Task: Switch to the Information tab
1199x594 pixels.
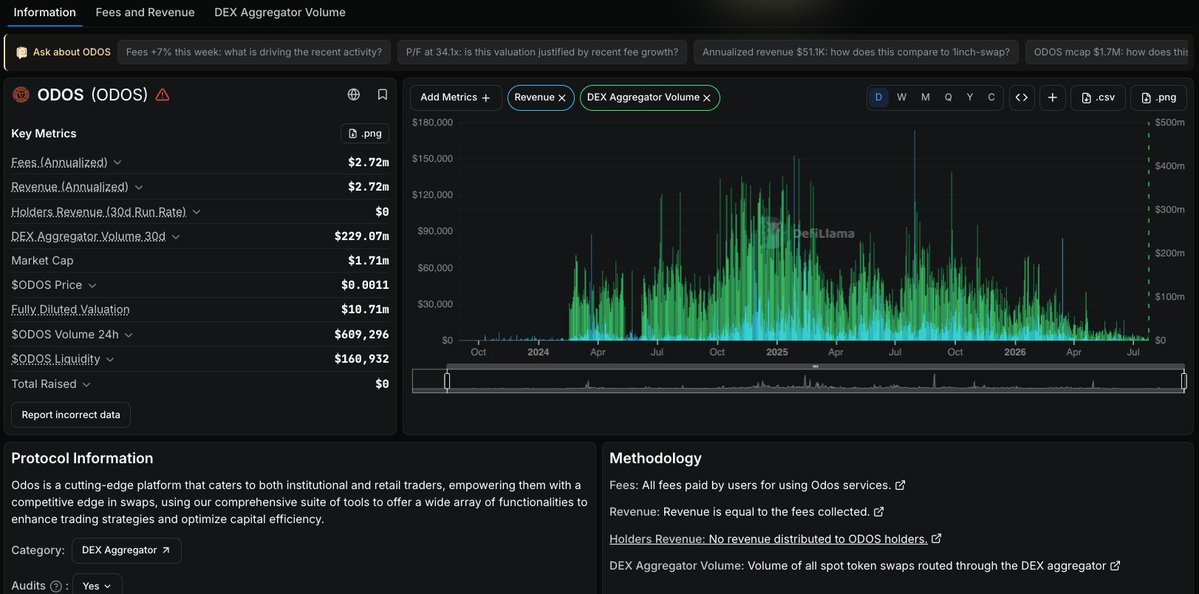Action: click(44, 12)
